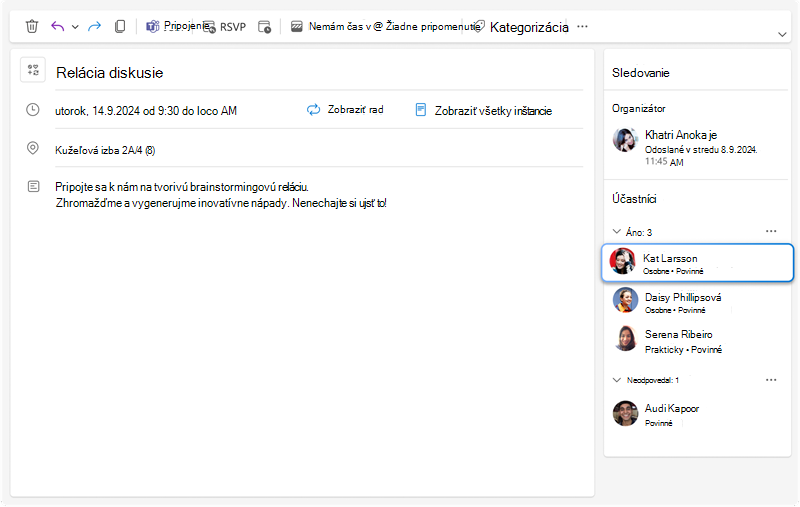The width and height of the screenshot is (800, 507).
Task: Click the calendar clock icon after RSVP
Action: coord(264,27)
